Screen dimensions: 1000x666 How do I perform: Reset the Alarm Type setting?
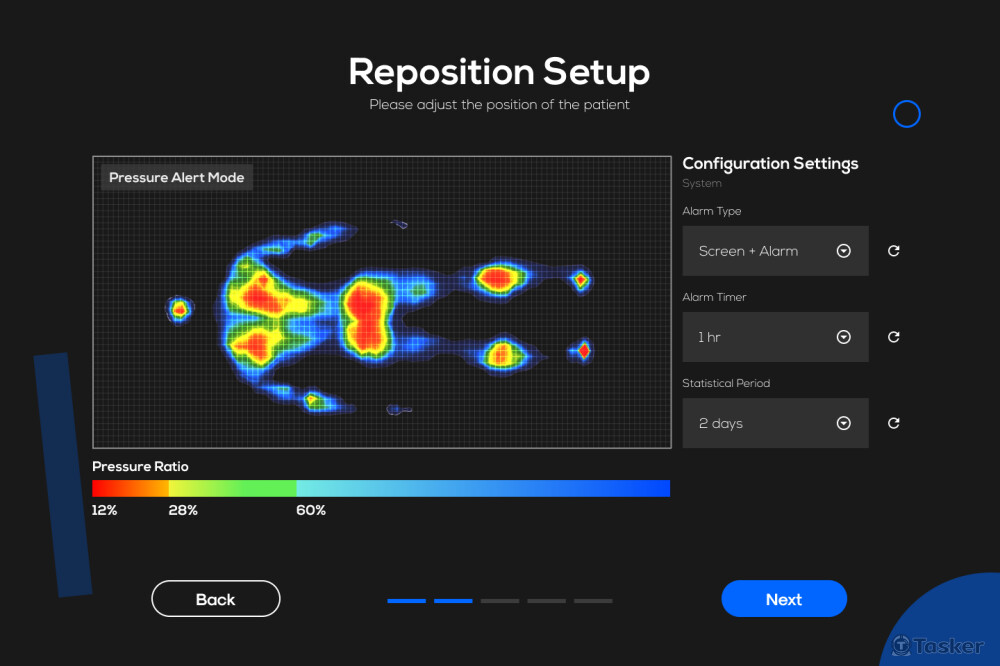coord(894,251)
